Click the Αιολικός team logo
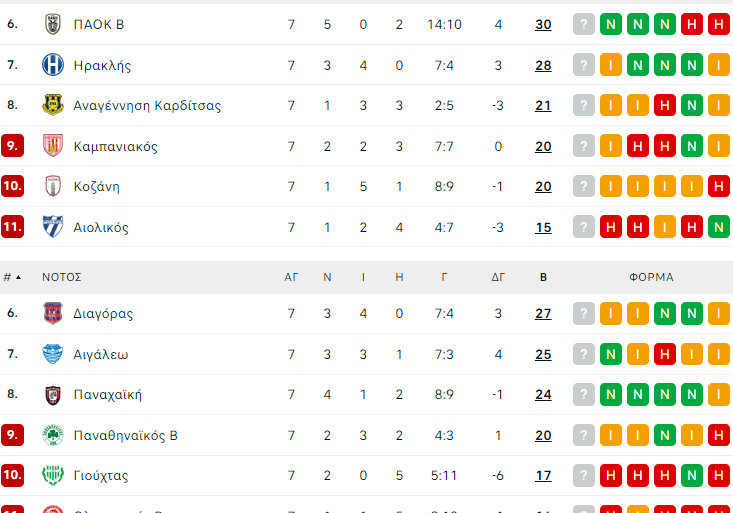The image size is (733, 513). click(x=53, y=227)
